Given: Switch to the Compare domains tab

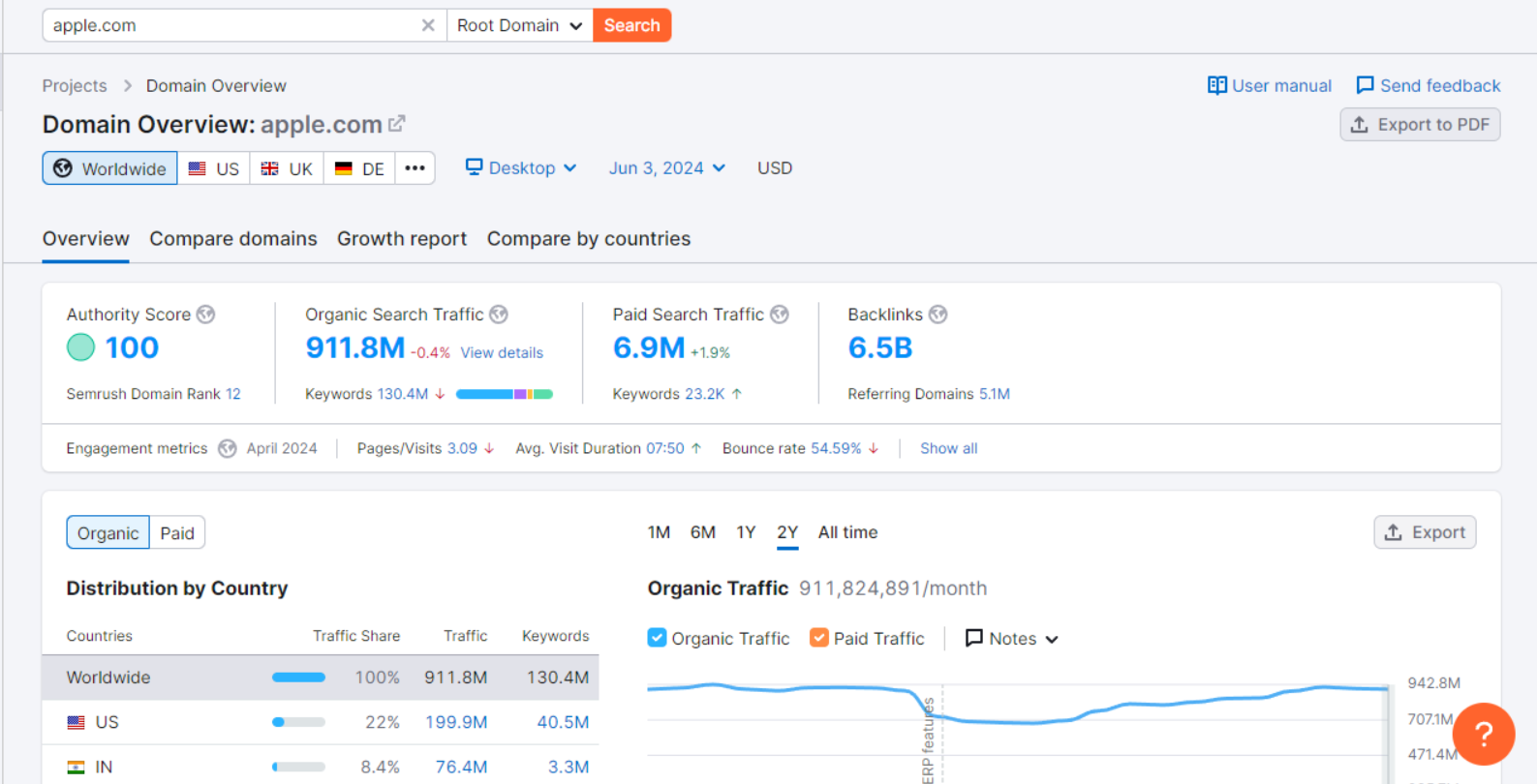Looking at the screenshot, I should pyautogui.click(x=232, y=239).
